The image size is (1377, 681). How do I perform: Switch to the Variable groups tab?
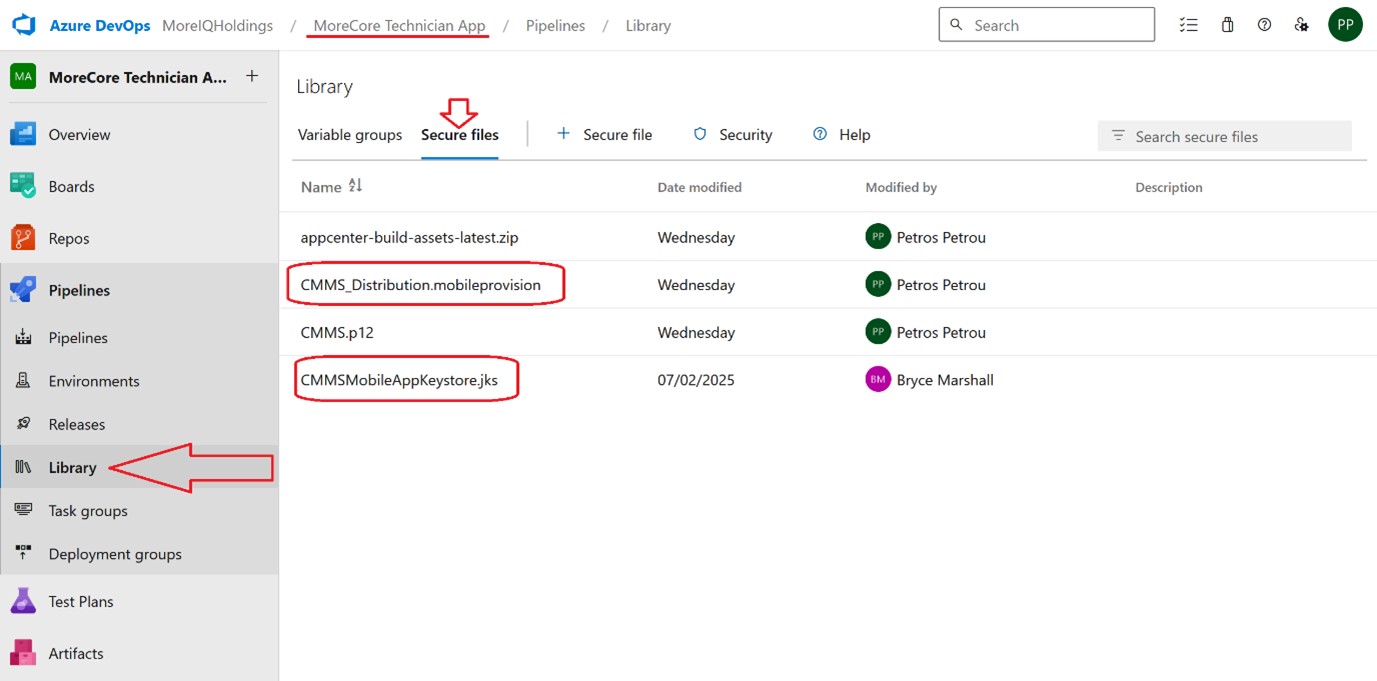point(350,135)
